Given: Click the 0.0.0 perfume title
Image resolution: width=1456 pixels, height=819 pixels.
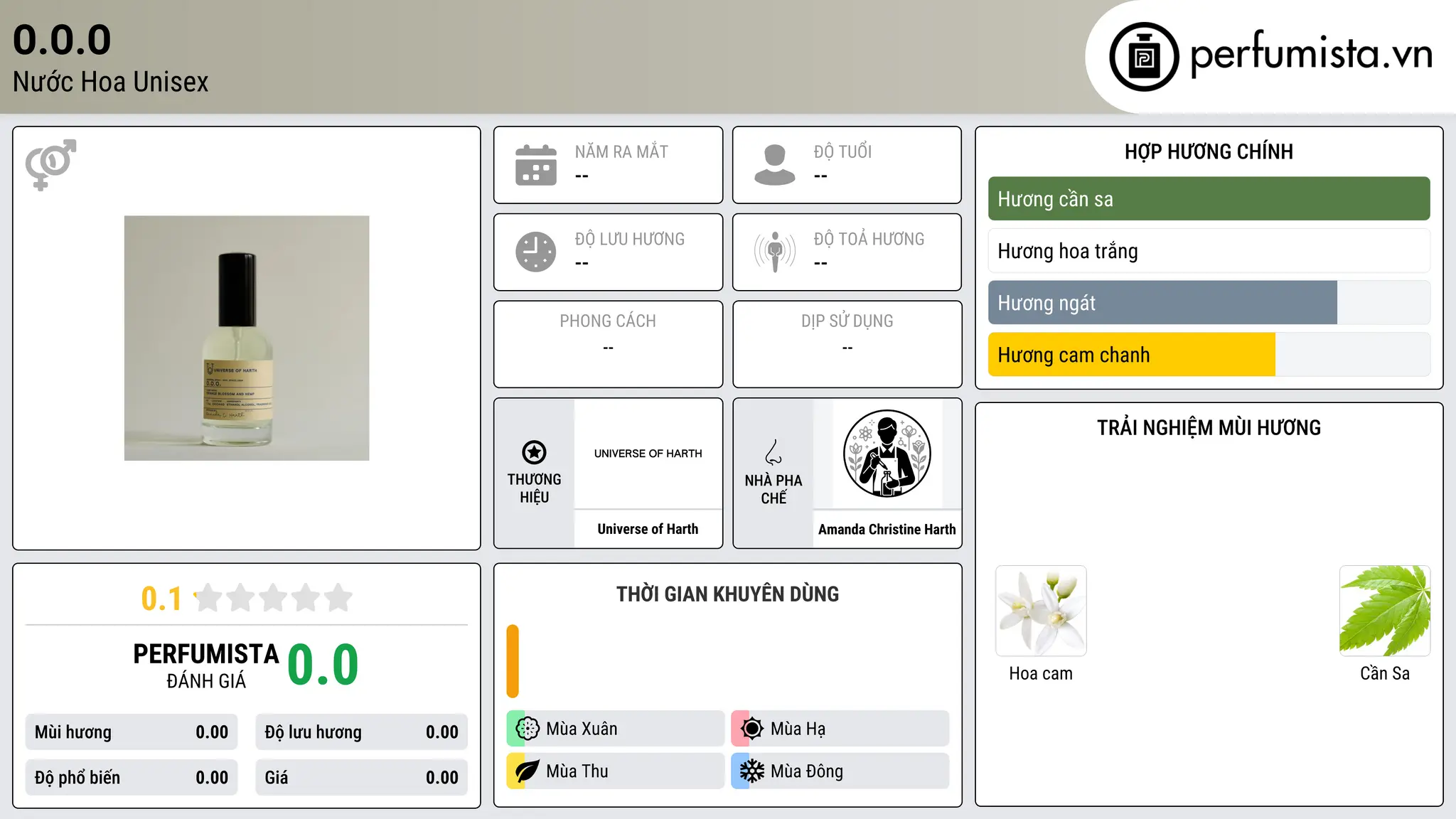Looking at the screenshot, I should [62, 40].
